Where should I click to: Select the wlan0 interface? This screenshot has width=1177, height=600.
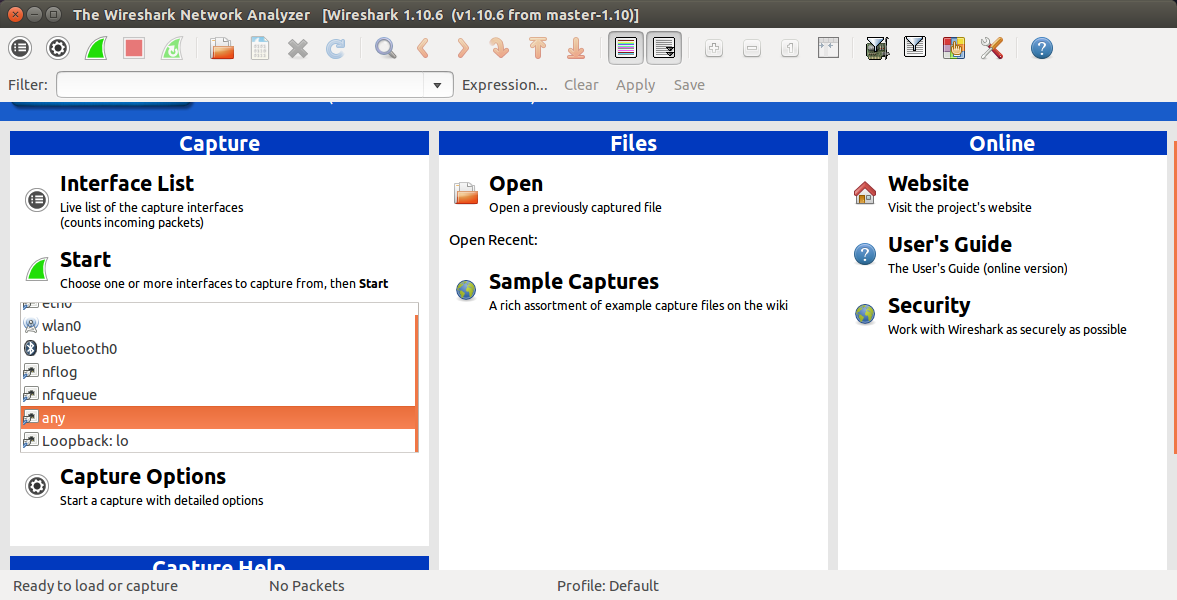tap(218, 325)
